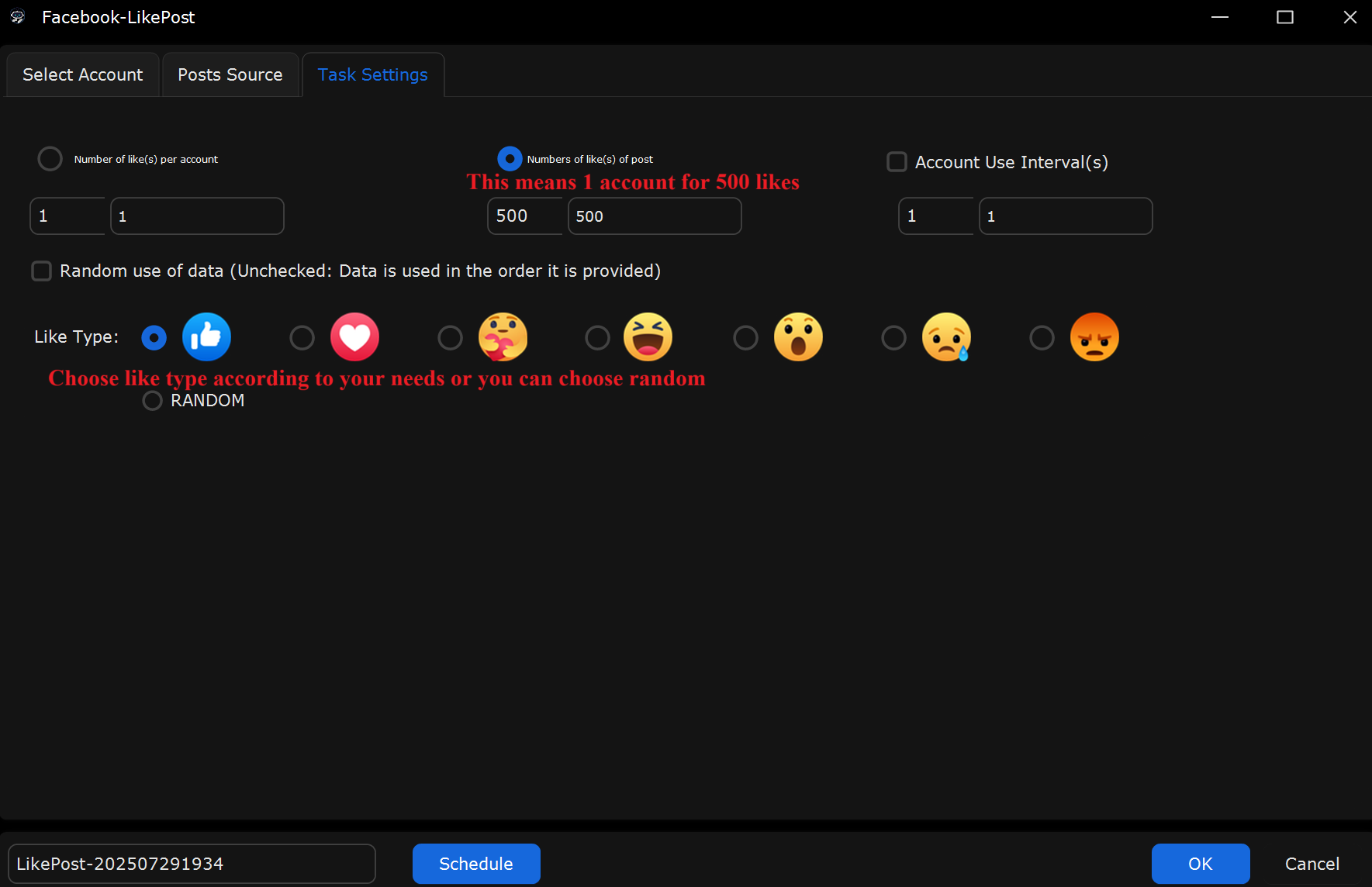Click the app logo in title bar
The height and width of the screenshot is (887, 1372).
[x=18, y=17]
